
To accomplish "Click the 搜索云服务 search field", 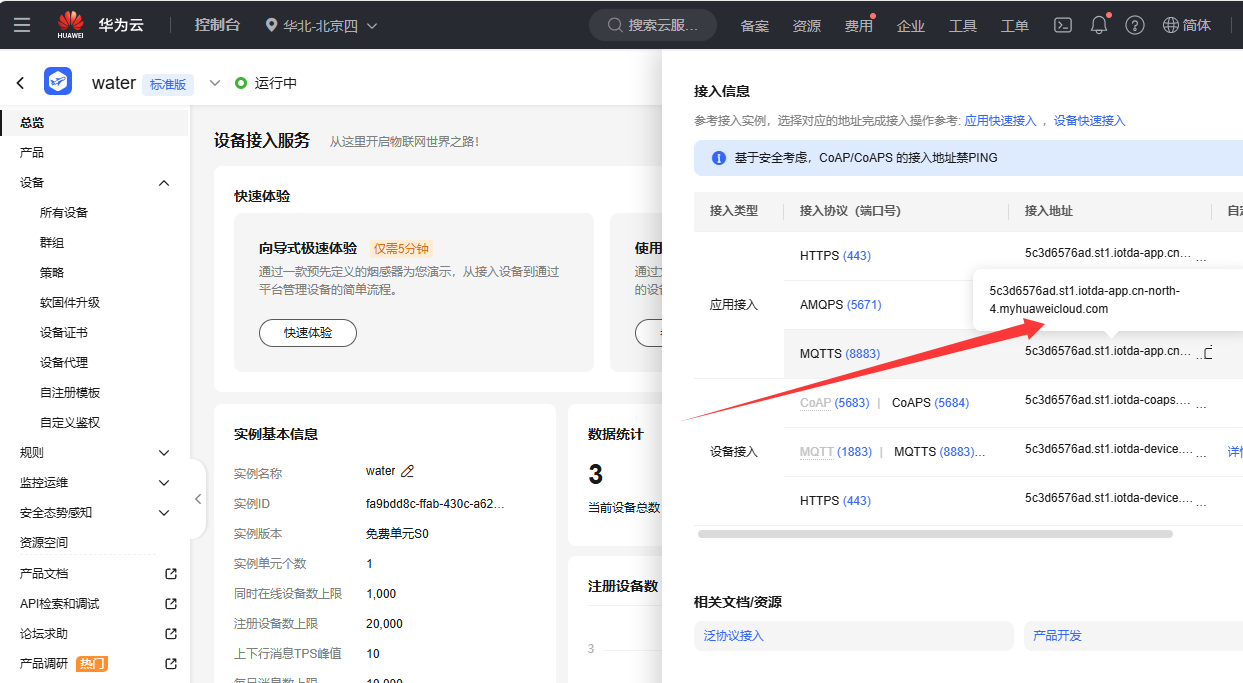I will [x=652, y=24].
